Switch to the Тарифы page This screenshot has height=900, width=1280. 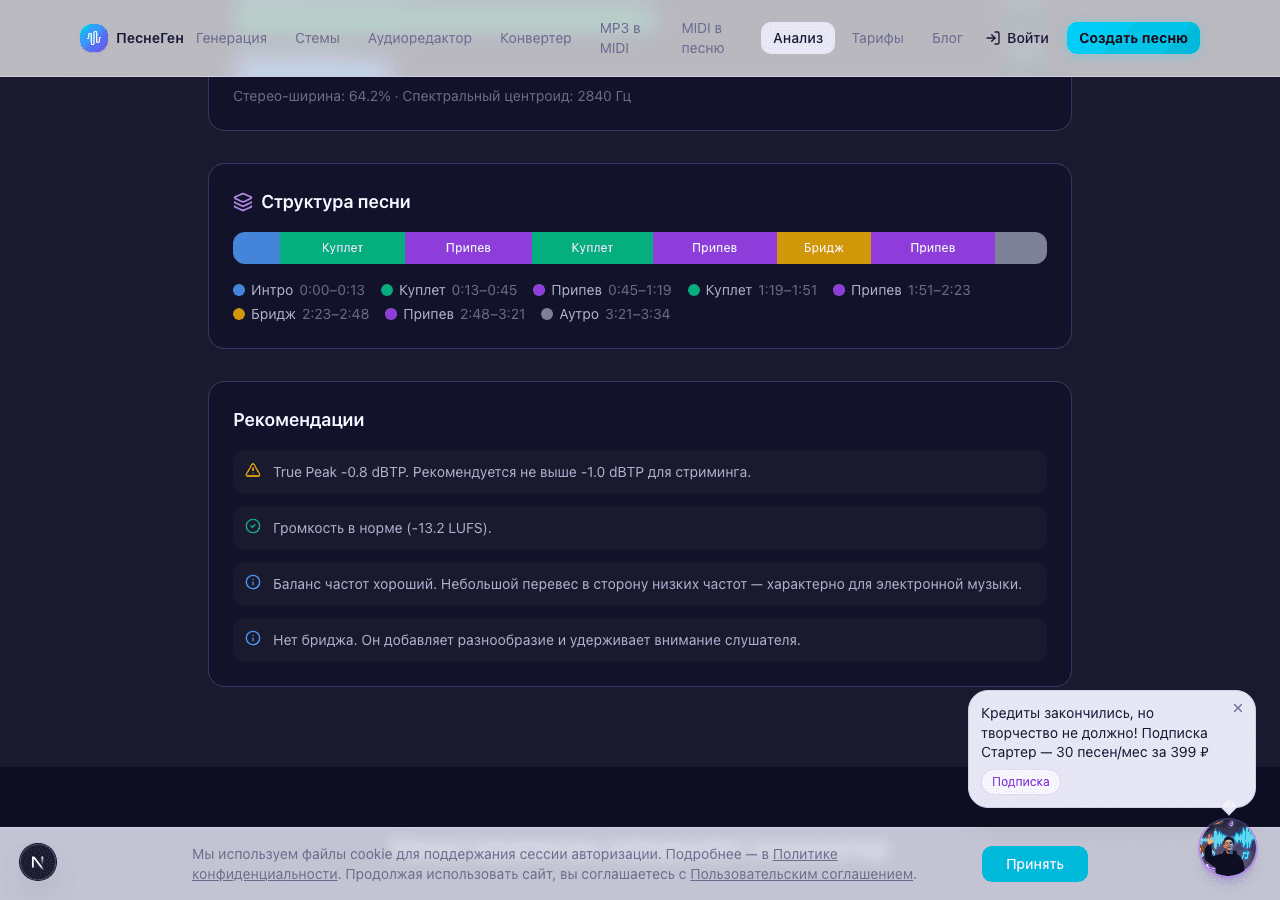(x=877, y=38)
